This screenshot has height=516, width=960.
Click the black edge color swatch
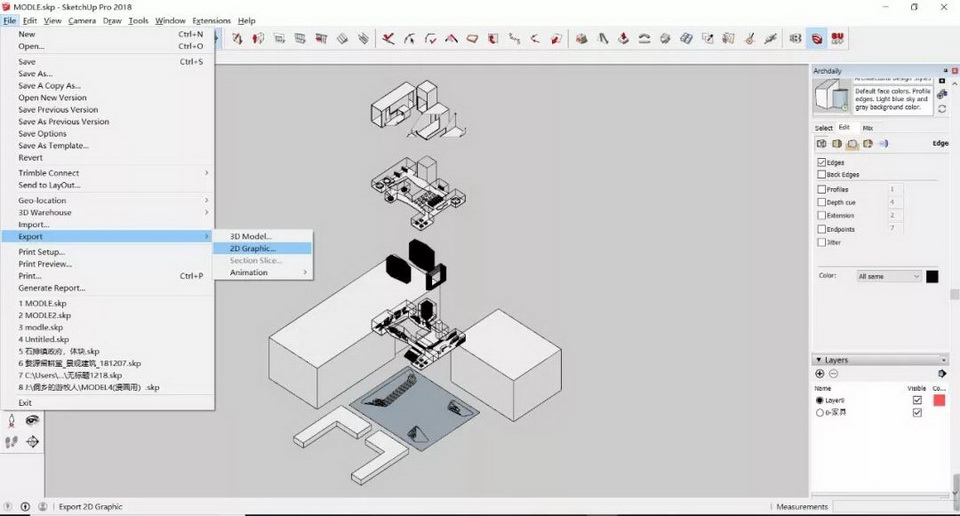coord(932,276)
